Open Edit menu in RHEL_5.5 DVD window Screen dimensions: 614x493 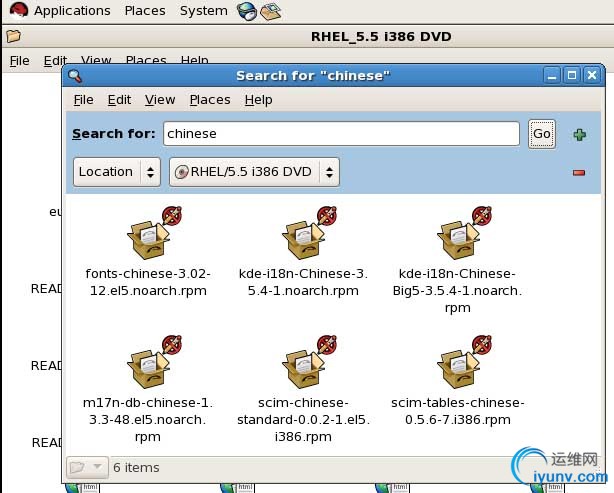55,61
